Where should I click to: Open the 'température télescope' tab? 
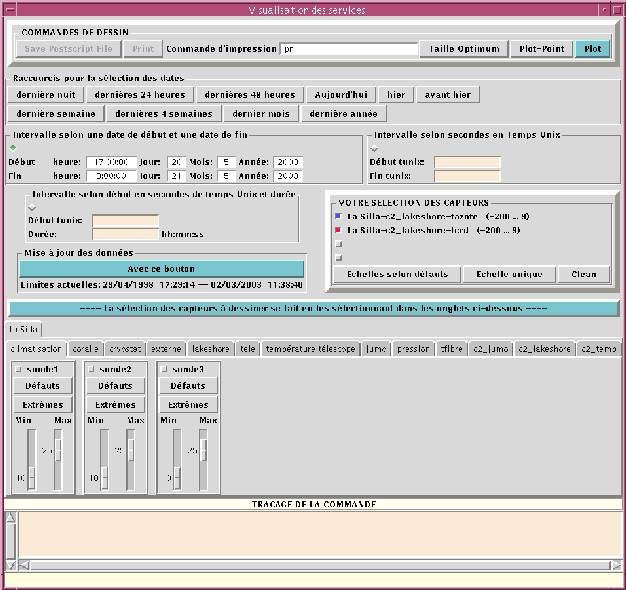(x=310, y=349)
